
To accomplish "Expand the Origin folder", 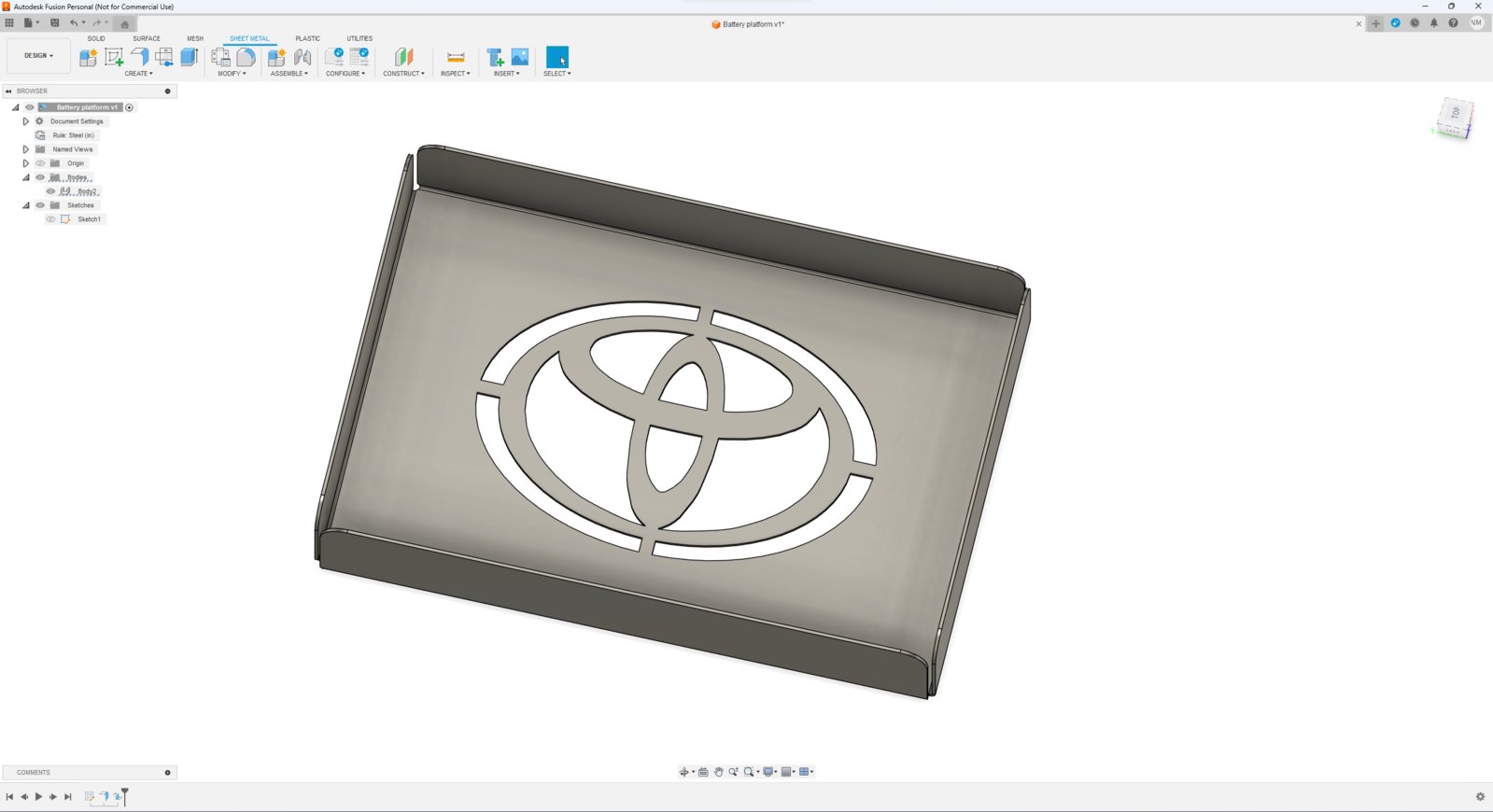I will 26,163.
